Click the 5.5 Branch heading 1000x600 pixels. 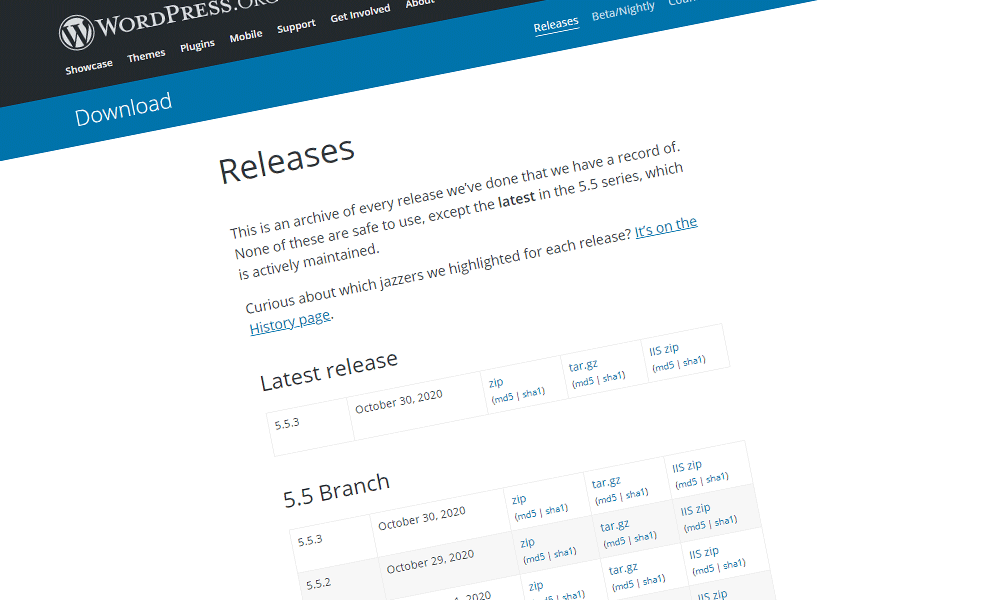[336, 490]
